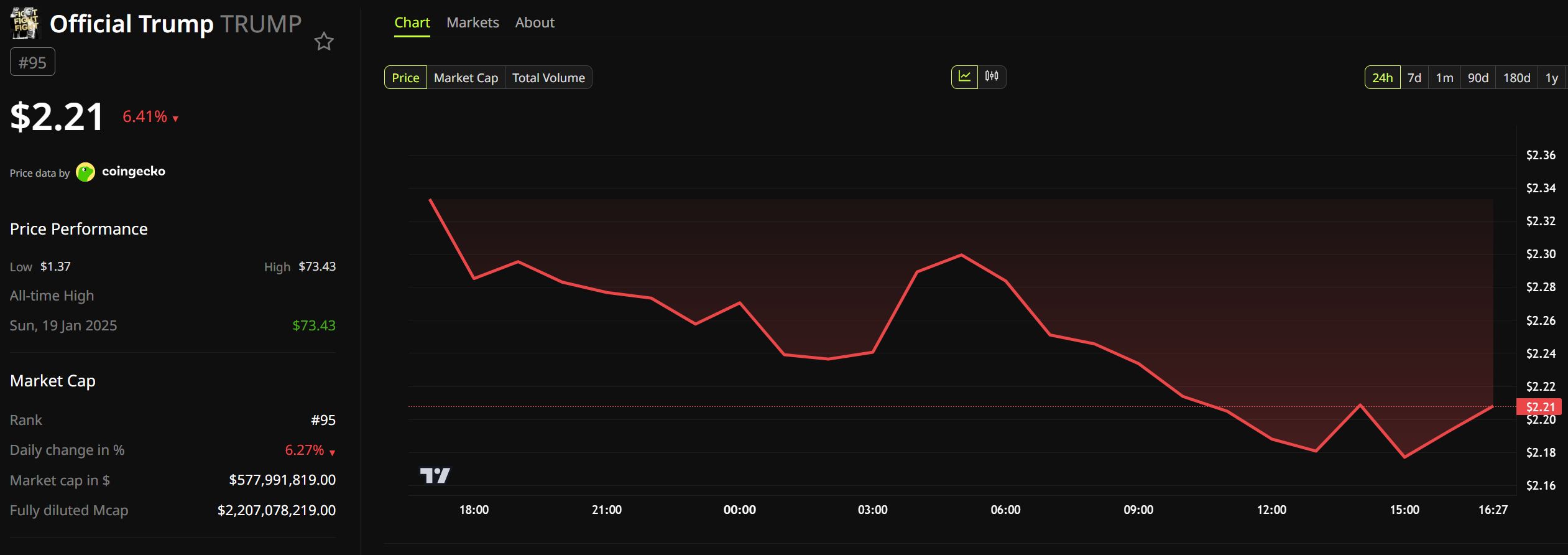The image size is (1568, 555).
Task: Click the 18:00 time axis label
Action: 474,510
